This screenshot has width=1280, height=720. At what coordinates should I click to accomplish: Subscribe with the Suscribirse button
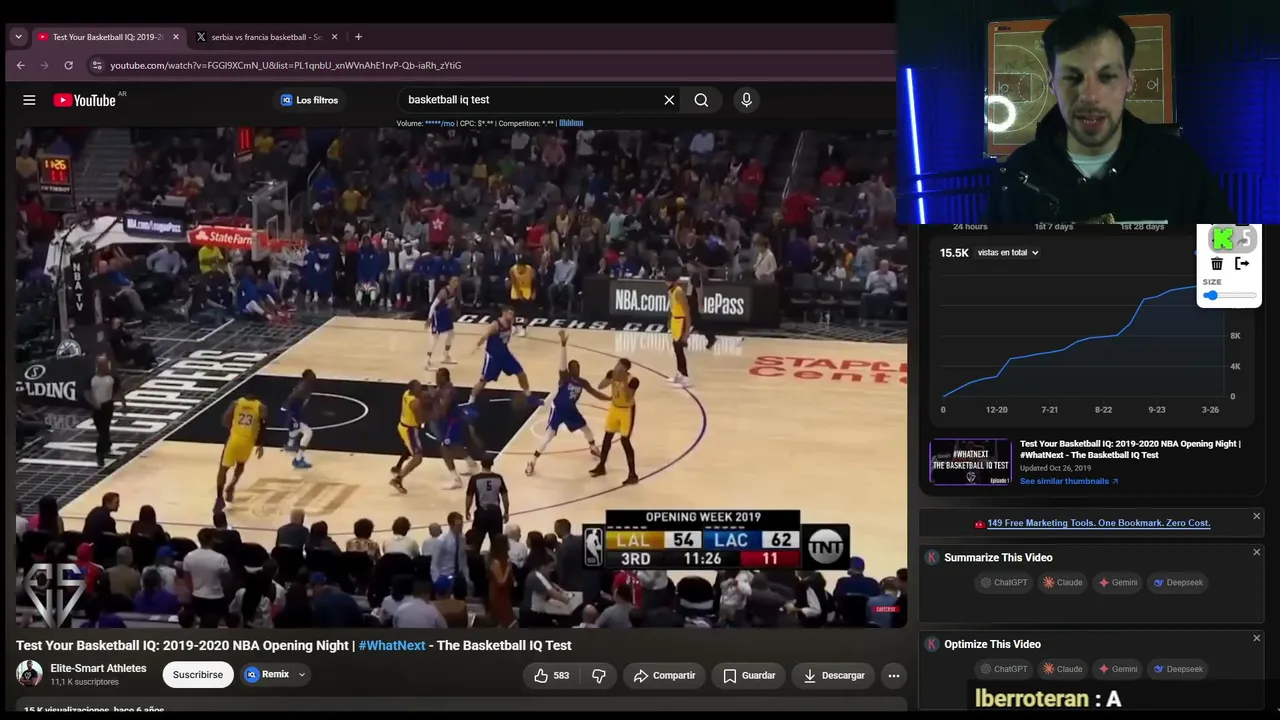pyautogui.click(x=198, y=675)
